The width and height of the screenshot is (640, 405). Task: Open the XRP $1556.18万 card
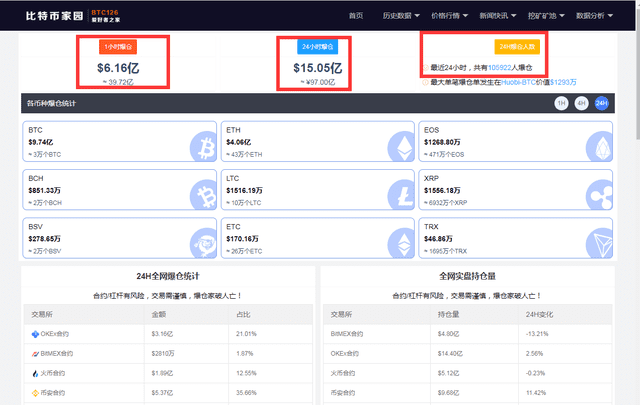pyautogui.click(x=516, y=190)
